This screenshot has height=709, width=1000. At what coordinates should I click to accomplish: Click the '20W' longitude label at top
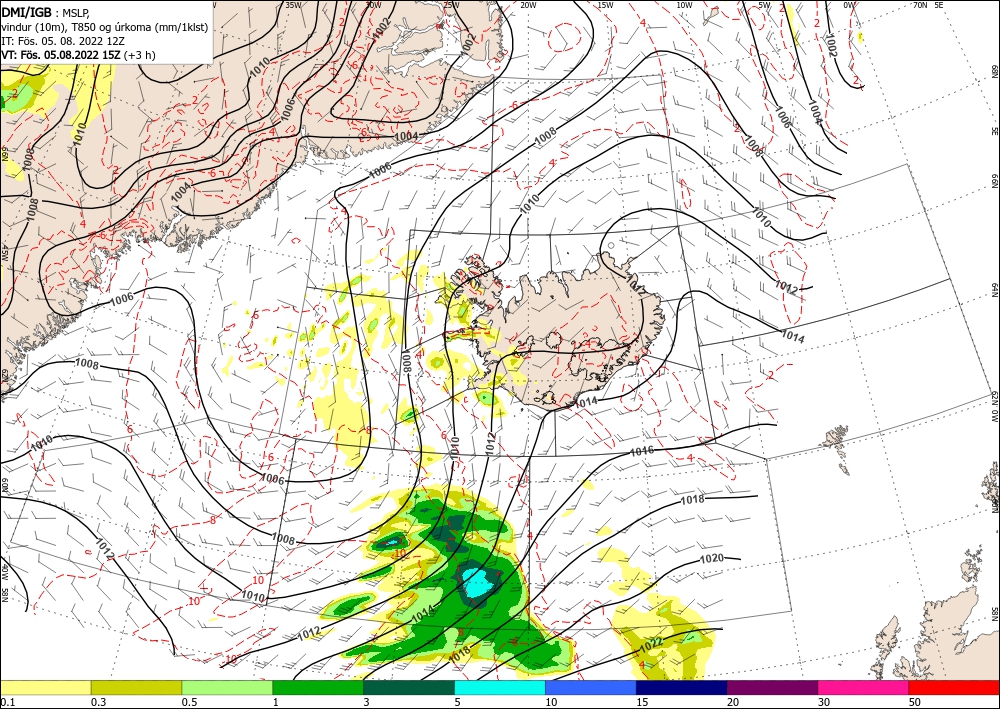point(527,5)
